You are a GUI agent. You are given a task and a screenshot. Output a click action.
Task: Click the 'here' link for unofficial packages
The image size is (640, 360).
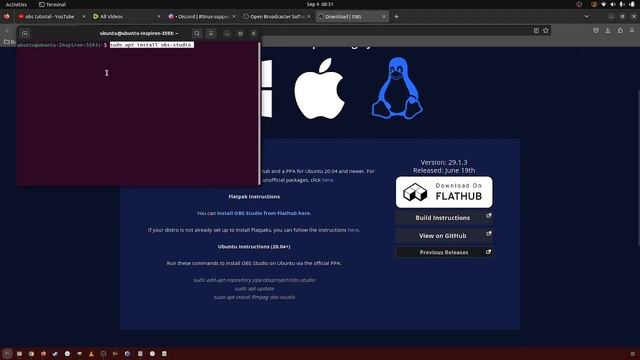[x=327, y=180]
